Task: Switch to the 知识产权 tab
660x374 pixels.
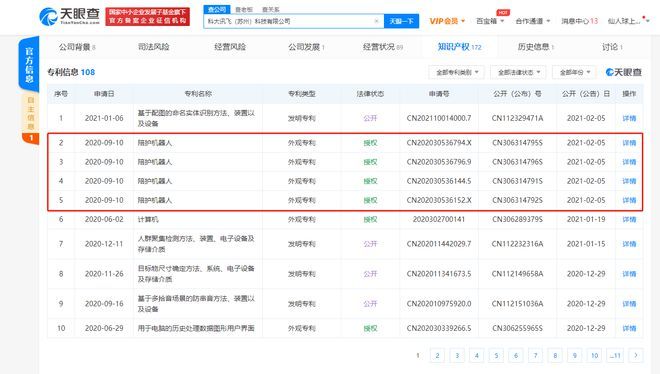Action: (x=459, y=47)
